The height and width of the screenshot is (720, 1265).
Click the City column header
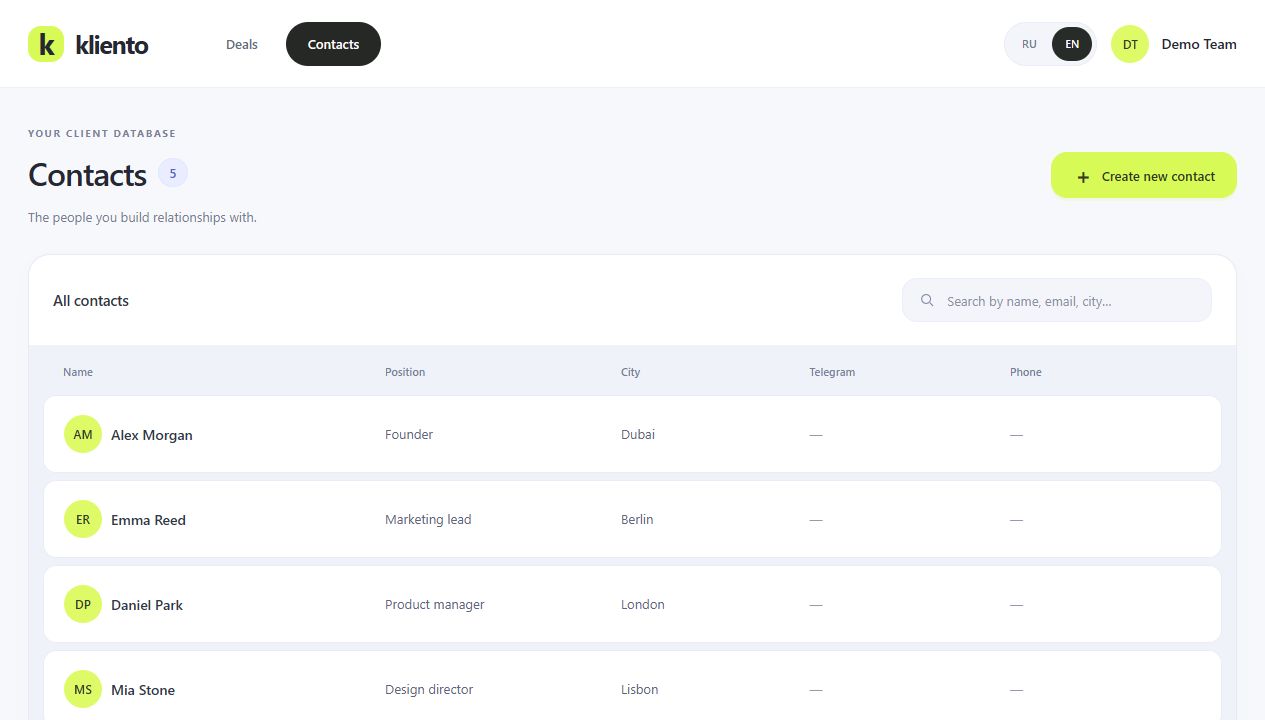coord(630,372)
